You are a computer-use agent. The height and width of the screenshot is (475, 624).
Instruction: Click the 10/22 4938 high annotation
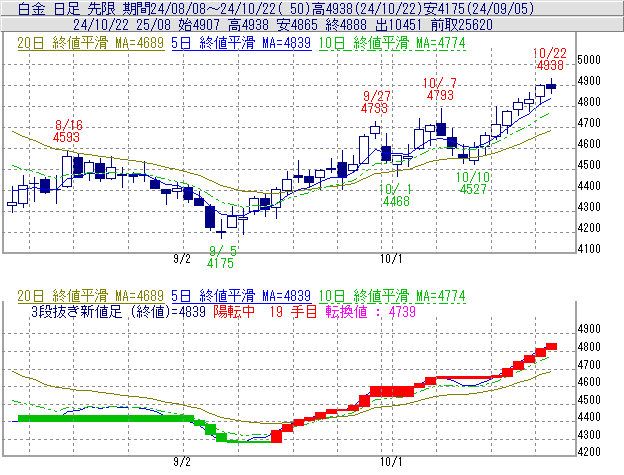click(x=550, y=59)
